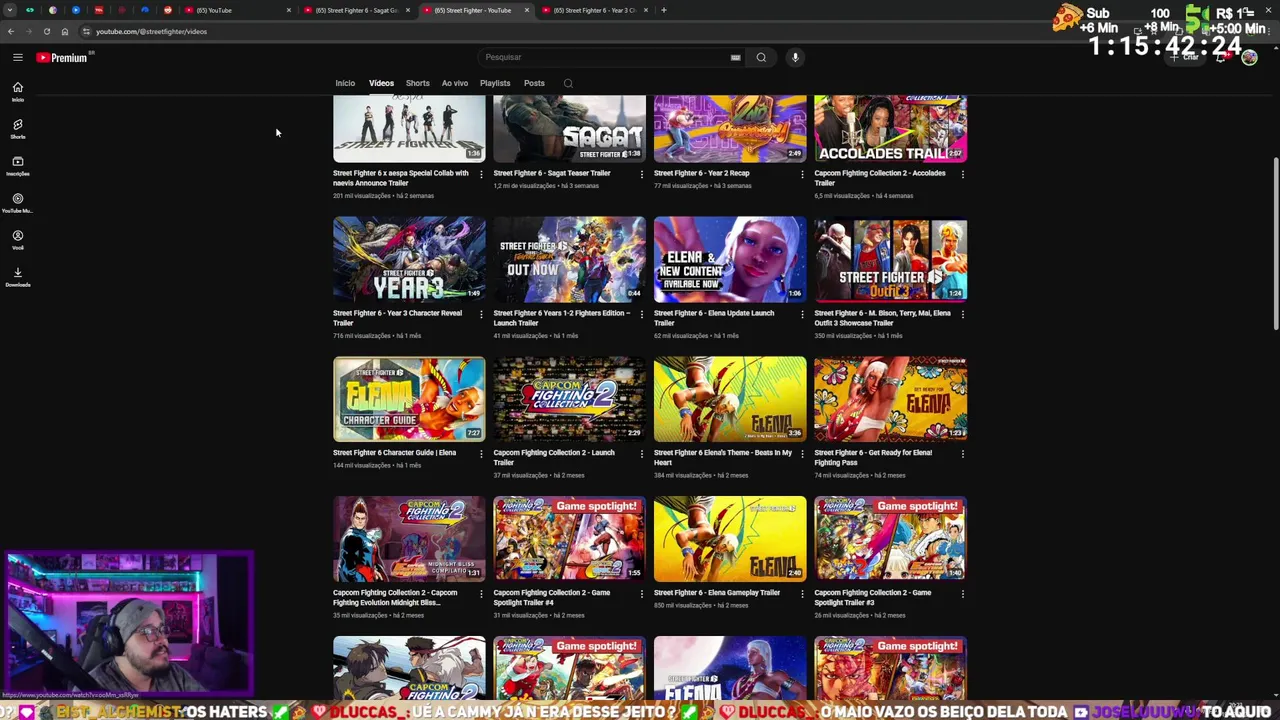This screenshot has height=720, width=1280.
Task: Open the menu for the Character Guide Elena video
Action: [481, 454]
